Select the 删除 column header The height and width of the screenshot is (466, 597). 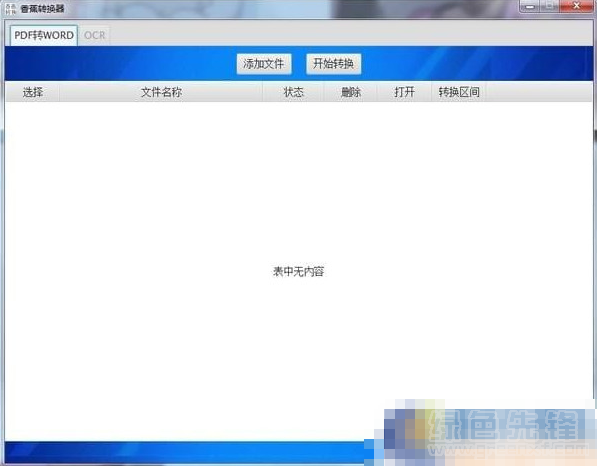tap(351, 92)
